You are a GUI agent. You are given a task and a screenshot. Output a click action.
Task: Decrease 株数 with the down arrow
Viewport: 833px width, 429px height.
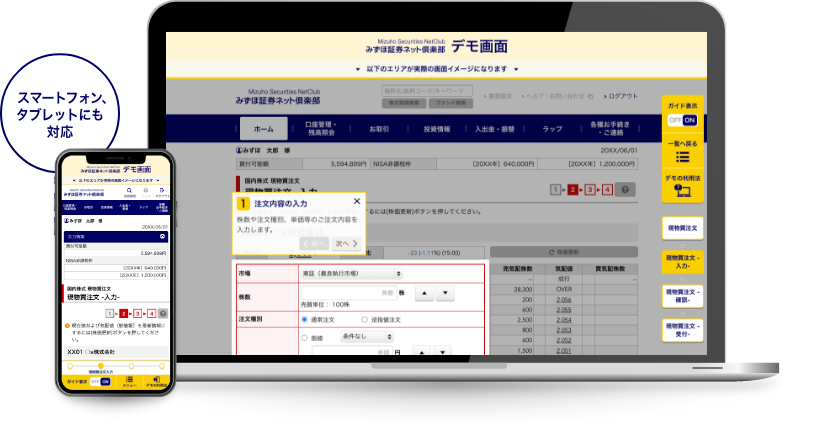(x=445, y=293)
